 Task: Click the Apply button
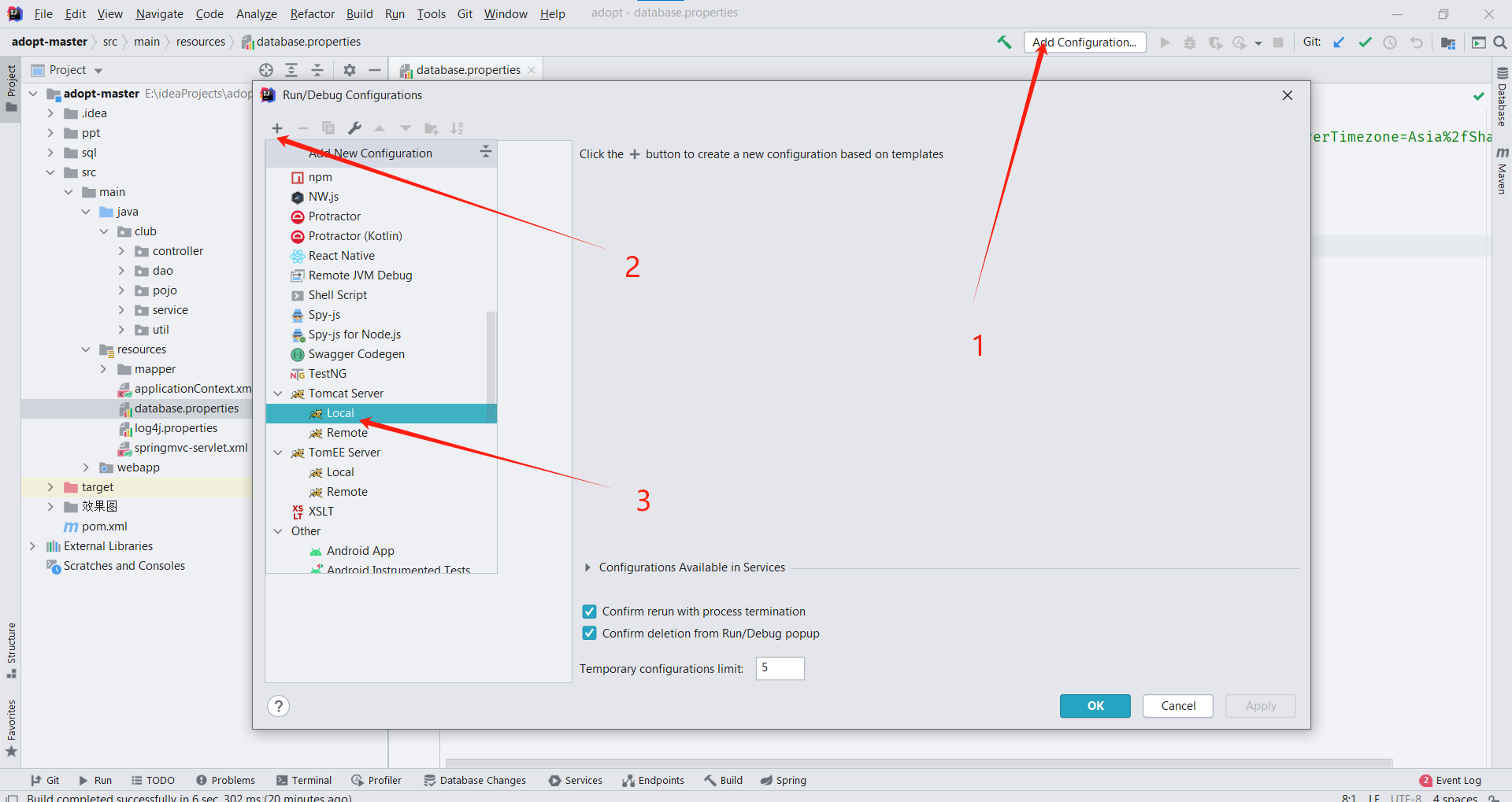click(1261, 706)
